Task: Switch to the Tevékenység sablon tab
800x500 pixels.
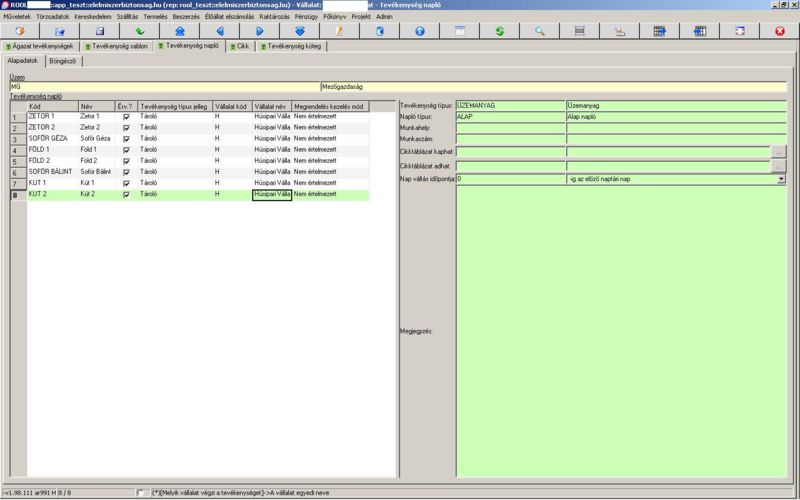Action: (117, 46)
